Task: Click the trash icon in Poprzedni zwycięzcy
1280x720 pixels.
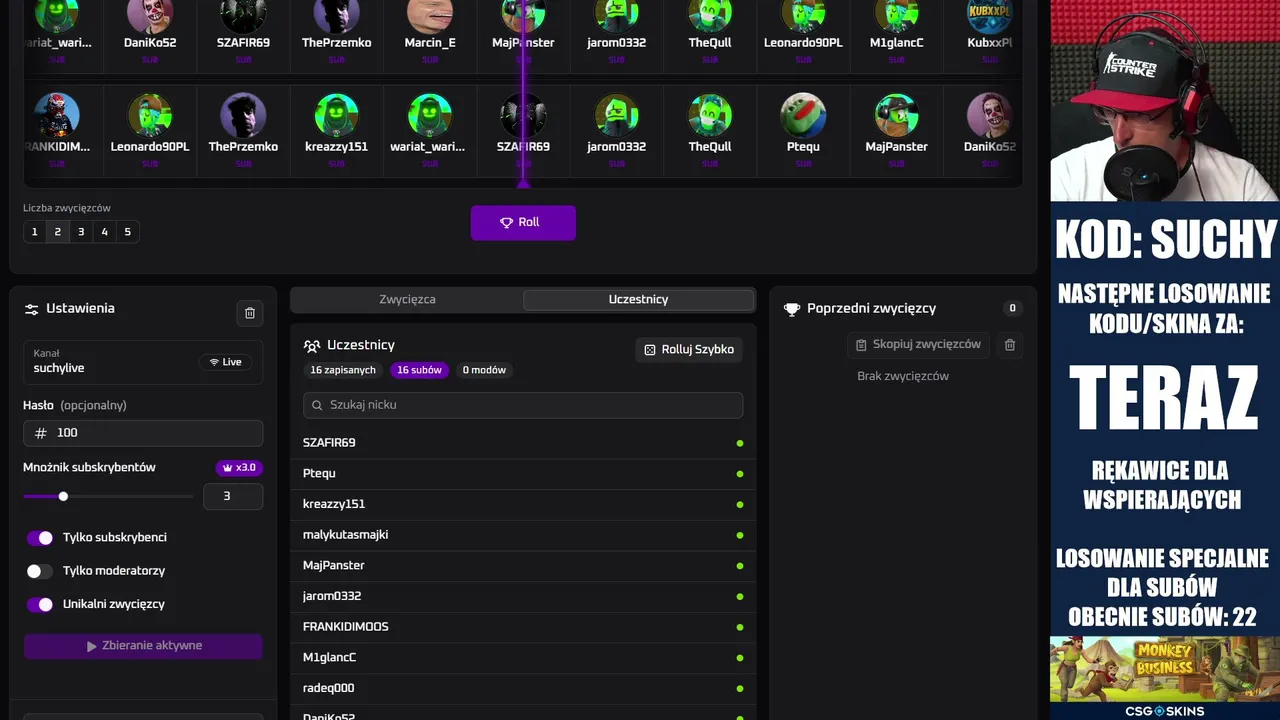Action: (1010, 345)
